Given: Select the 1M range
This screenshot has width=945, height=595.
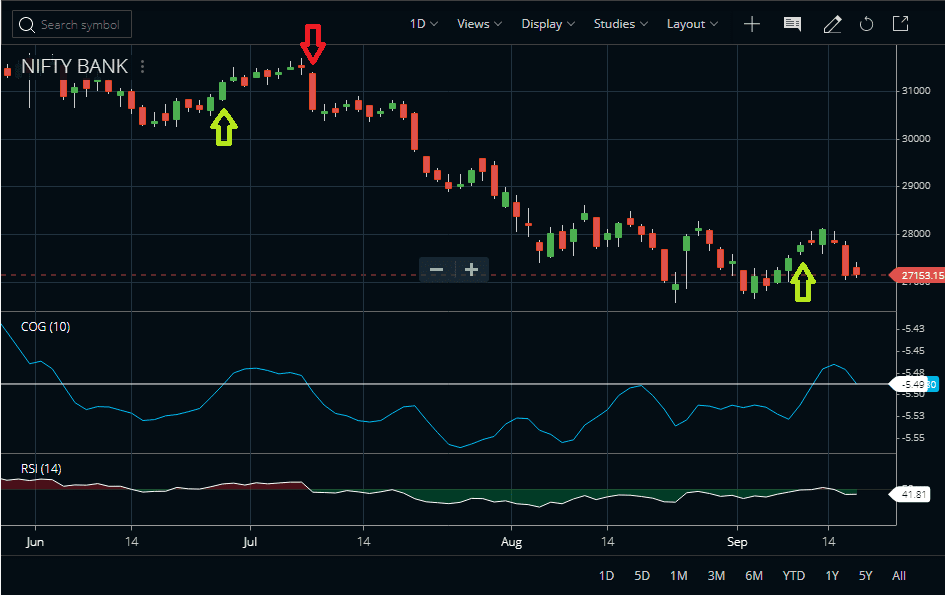Looking at the screenshot, I should coord(679,576).
